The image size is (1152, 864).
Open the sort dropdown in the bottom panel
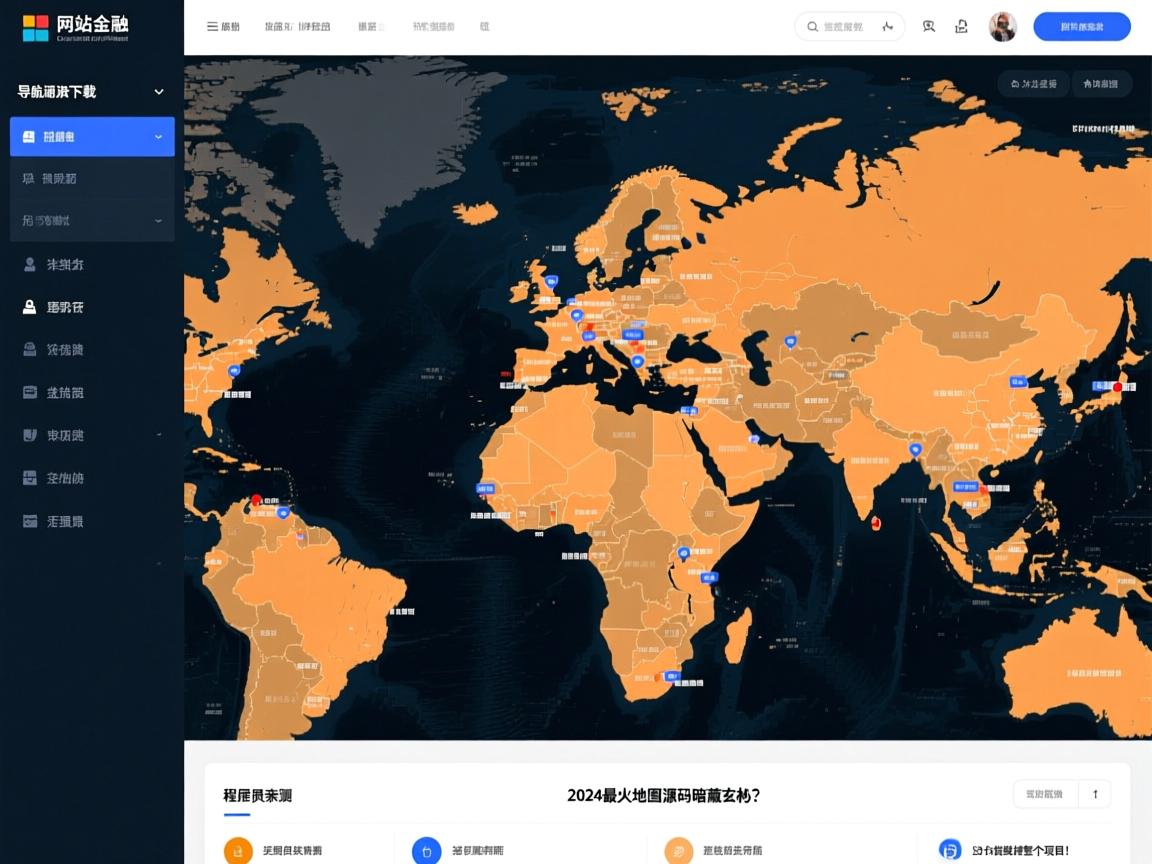[1045, 793]
